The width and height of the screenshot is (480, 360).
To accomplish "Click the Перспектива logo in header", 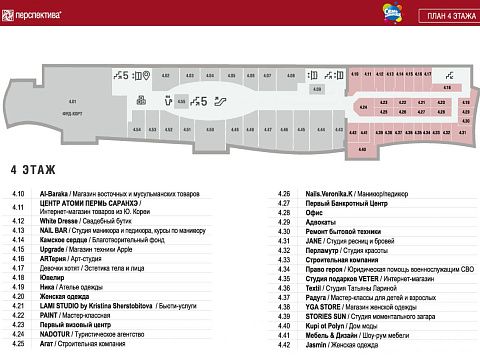I will point(31,15).
